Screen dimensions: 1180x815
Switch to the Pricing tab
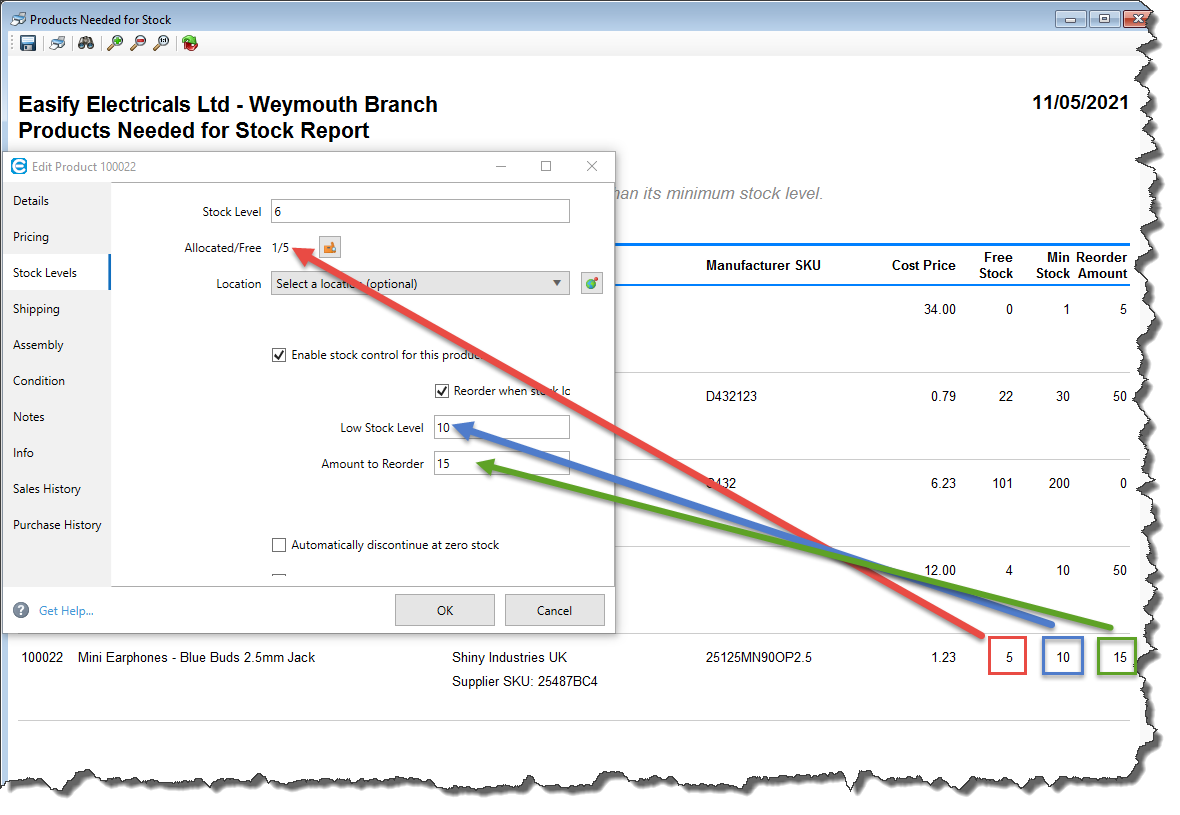coord(31,237)
